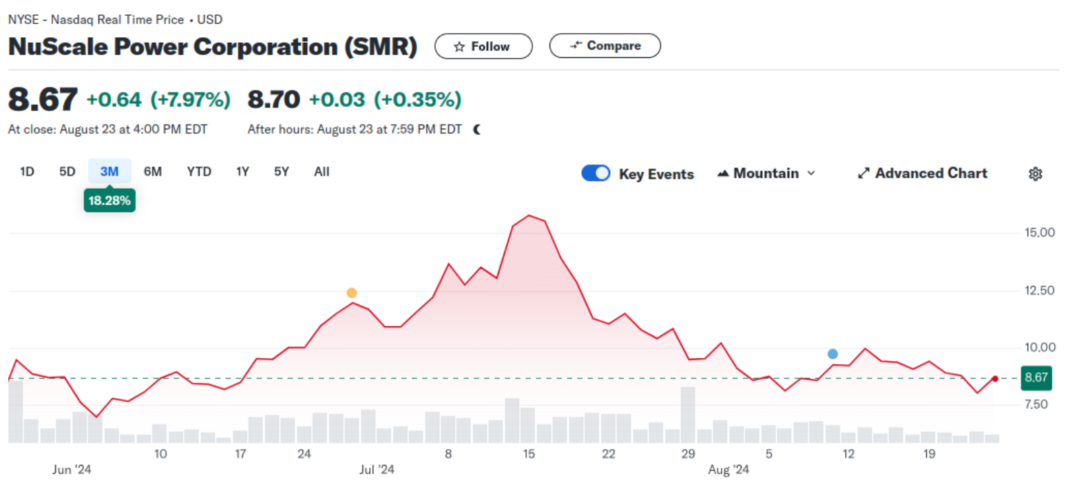
Task: Click the red end-of-line price dot
Action: click(994, 379)
